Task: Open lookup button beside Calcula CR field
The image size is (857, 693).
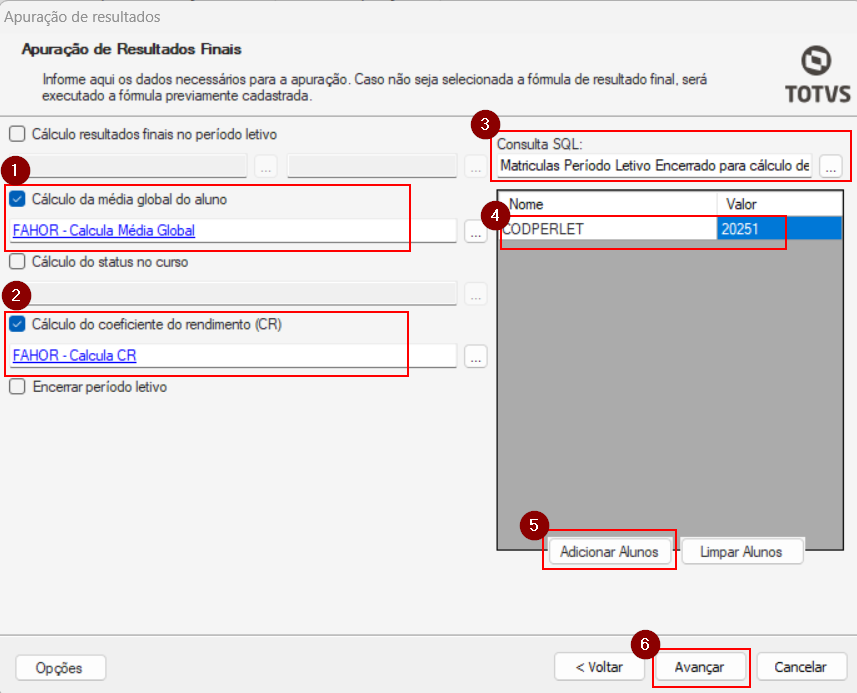Action: (x=476, y=356)
